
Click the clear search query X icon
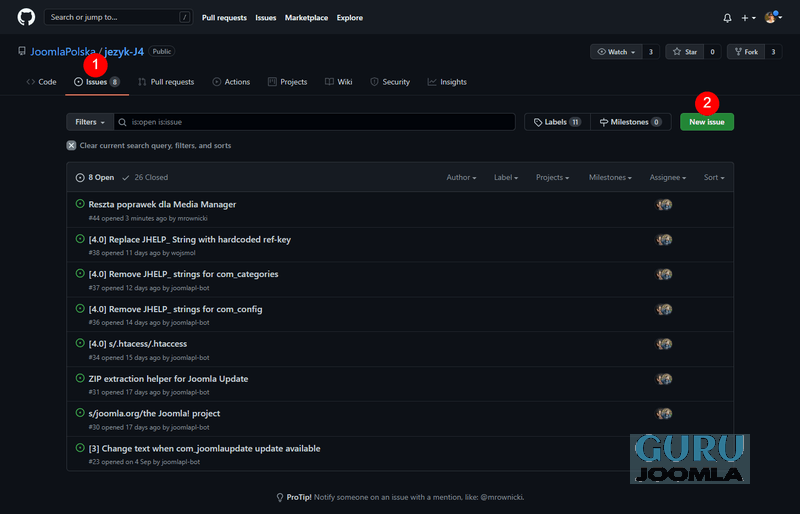pos(71,145)
